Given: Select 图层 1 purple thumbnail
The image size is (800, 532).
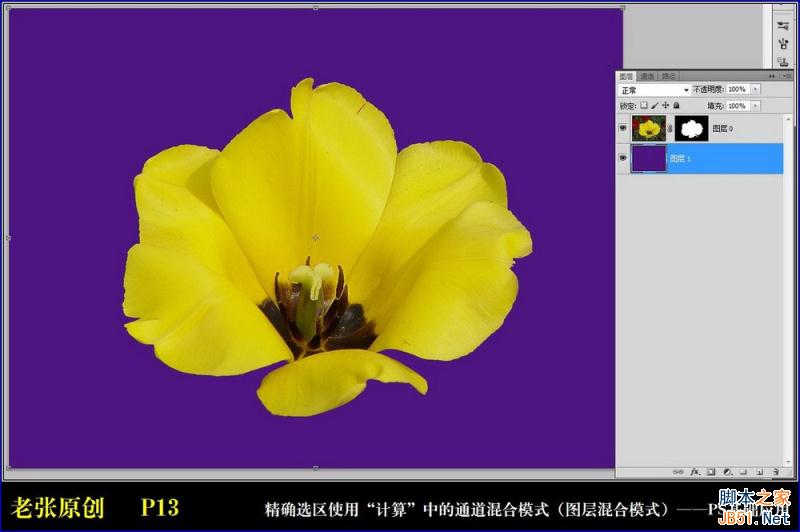Looking at the screenshot, I should [x=649, y=159].
